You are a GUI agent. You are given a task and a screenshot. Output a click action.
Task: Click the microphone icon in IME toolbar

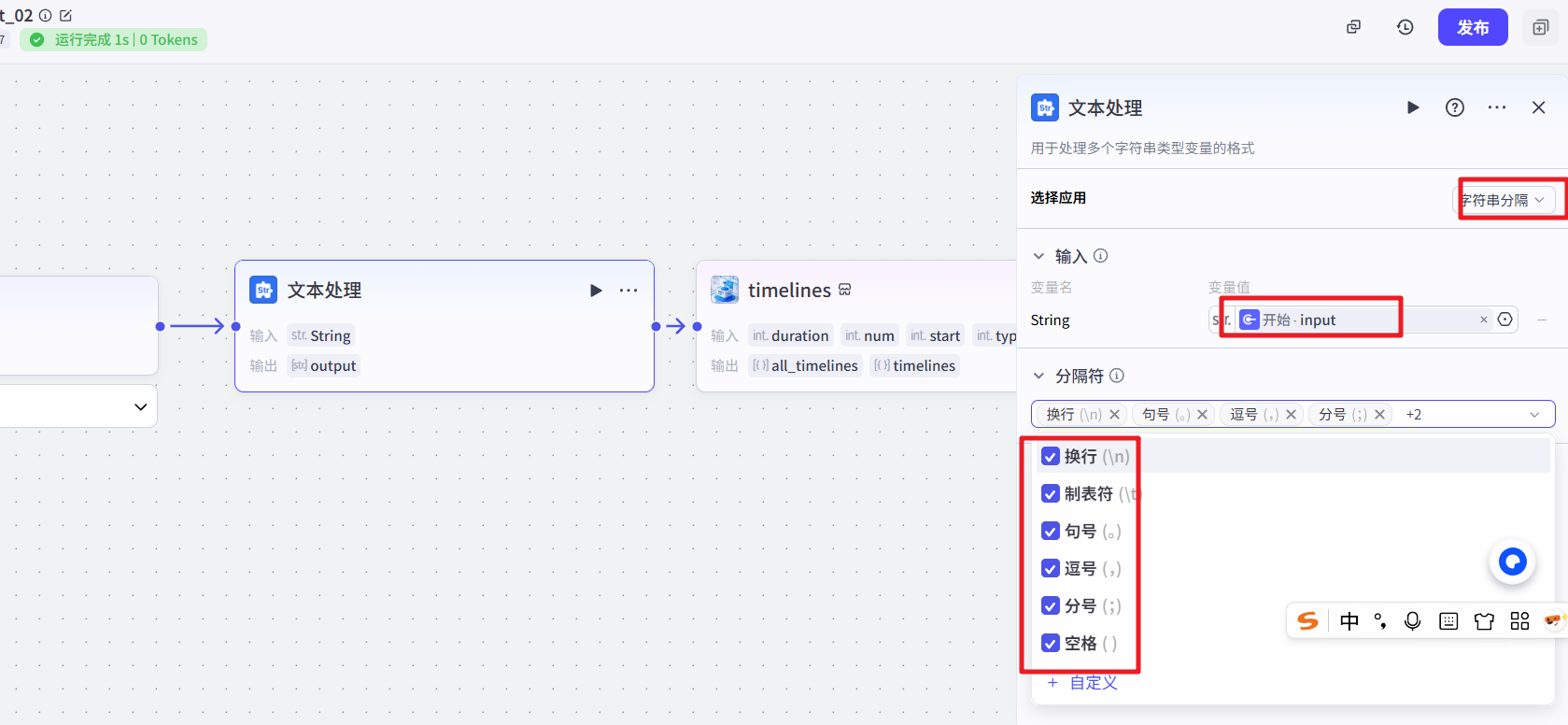(1412, 621)
